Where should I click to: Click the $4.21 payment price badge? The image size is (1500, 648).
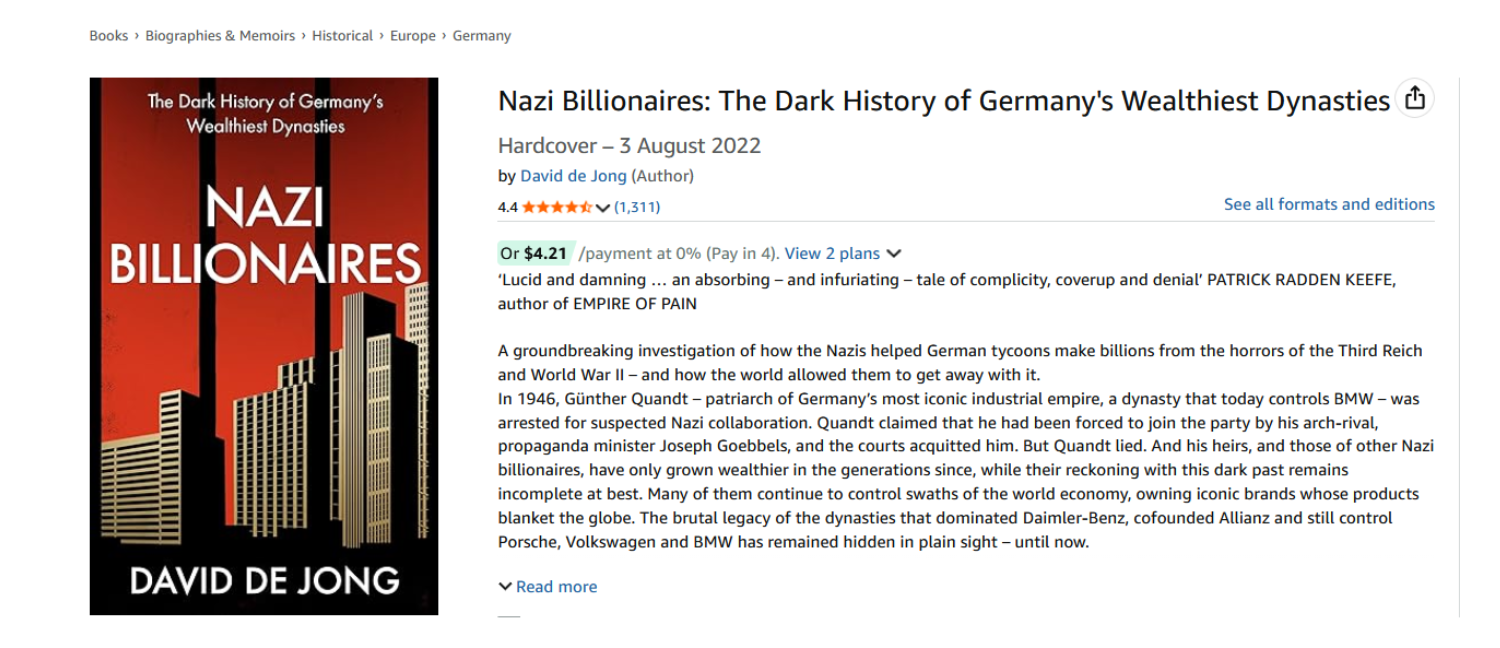point(535,254)
